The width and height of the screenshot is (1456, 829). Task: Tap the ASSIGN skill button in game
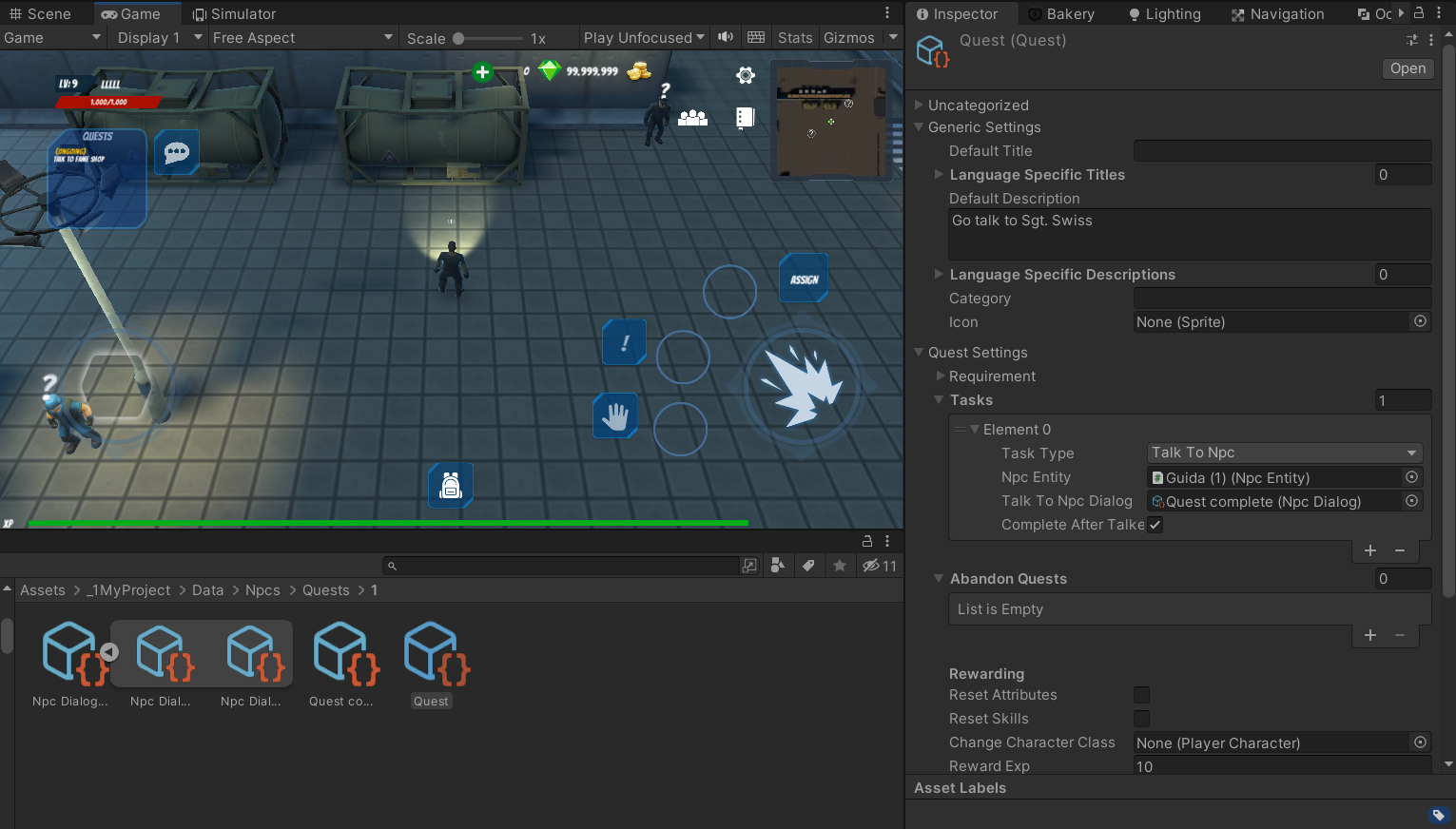point(804,279)
